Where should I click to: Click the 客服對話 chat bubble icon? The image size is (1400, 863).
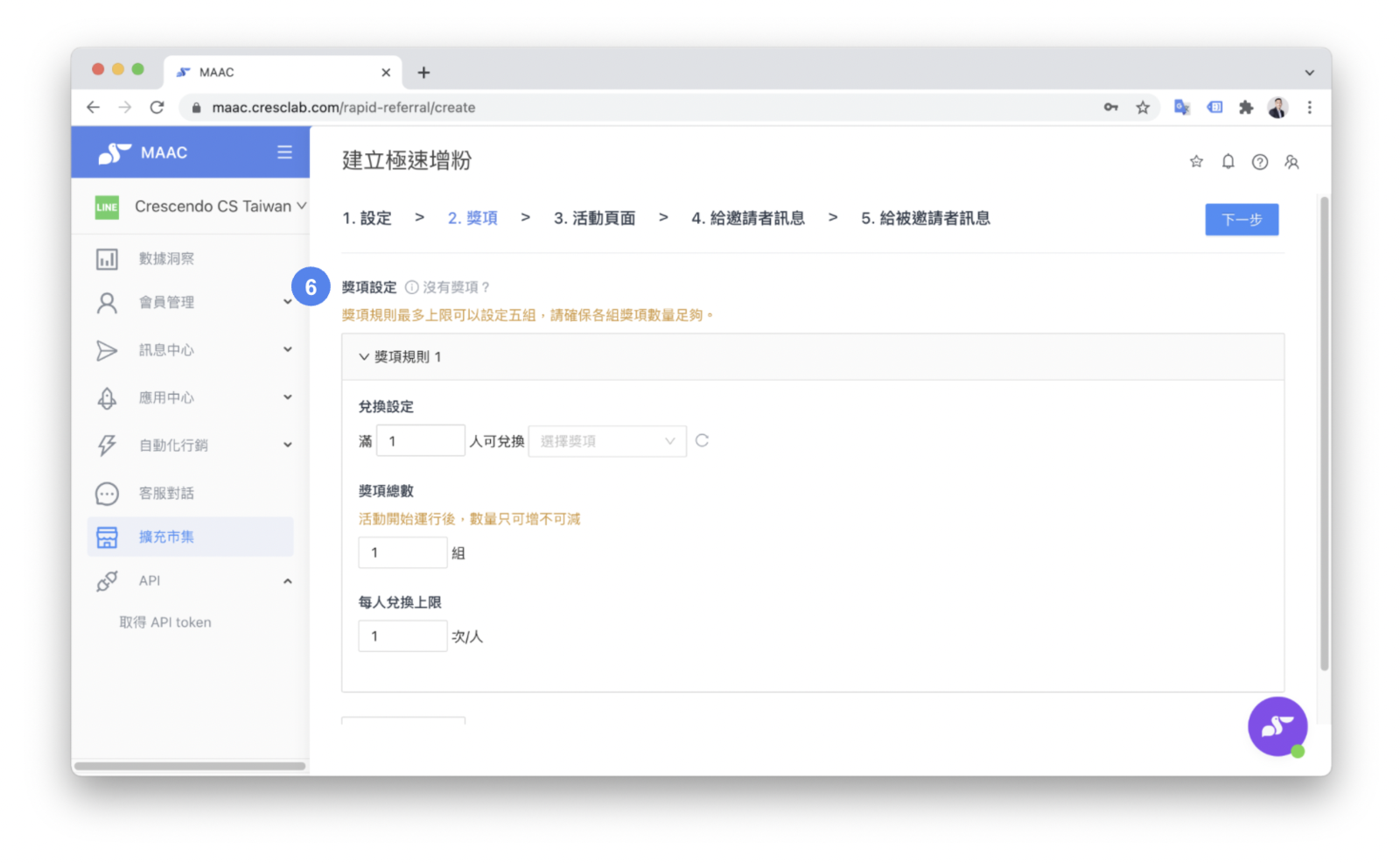pos(107,494)
